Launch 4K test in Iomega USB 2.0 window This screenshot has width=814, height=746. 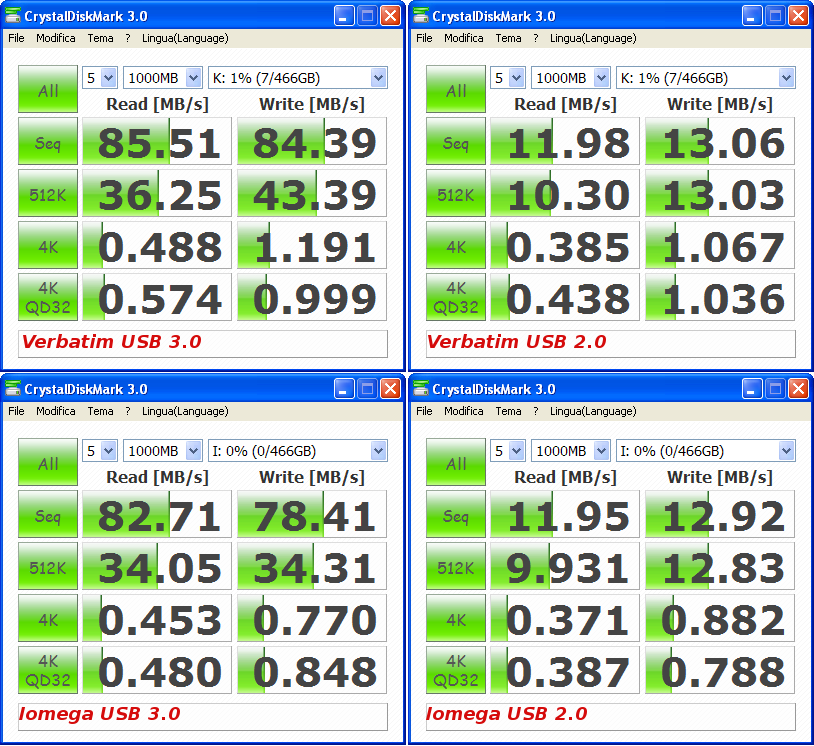coord(456,618)
